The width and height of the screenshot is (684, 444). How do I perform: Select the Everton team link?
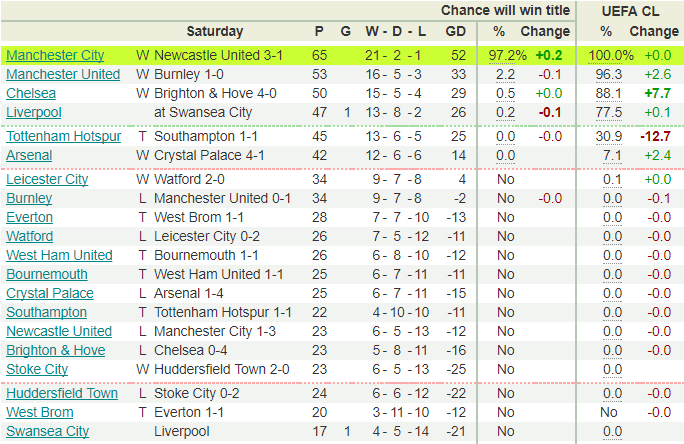tap(29, 218)
